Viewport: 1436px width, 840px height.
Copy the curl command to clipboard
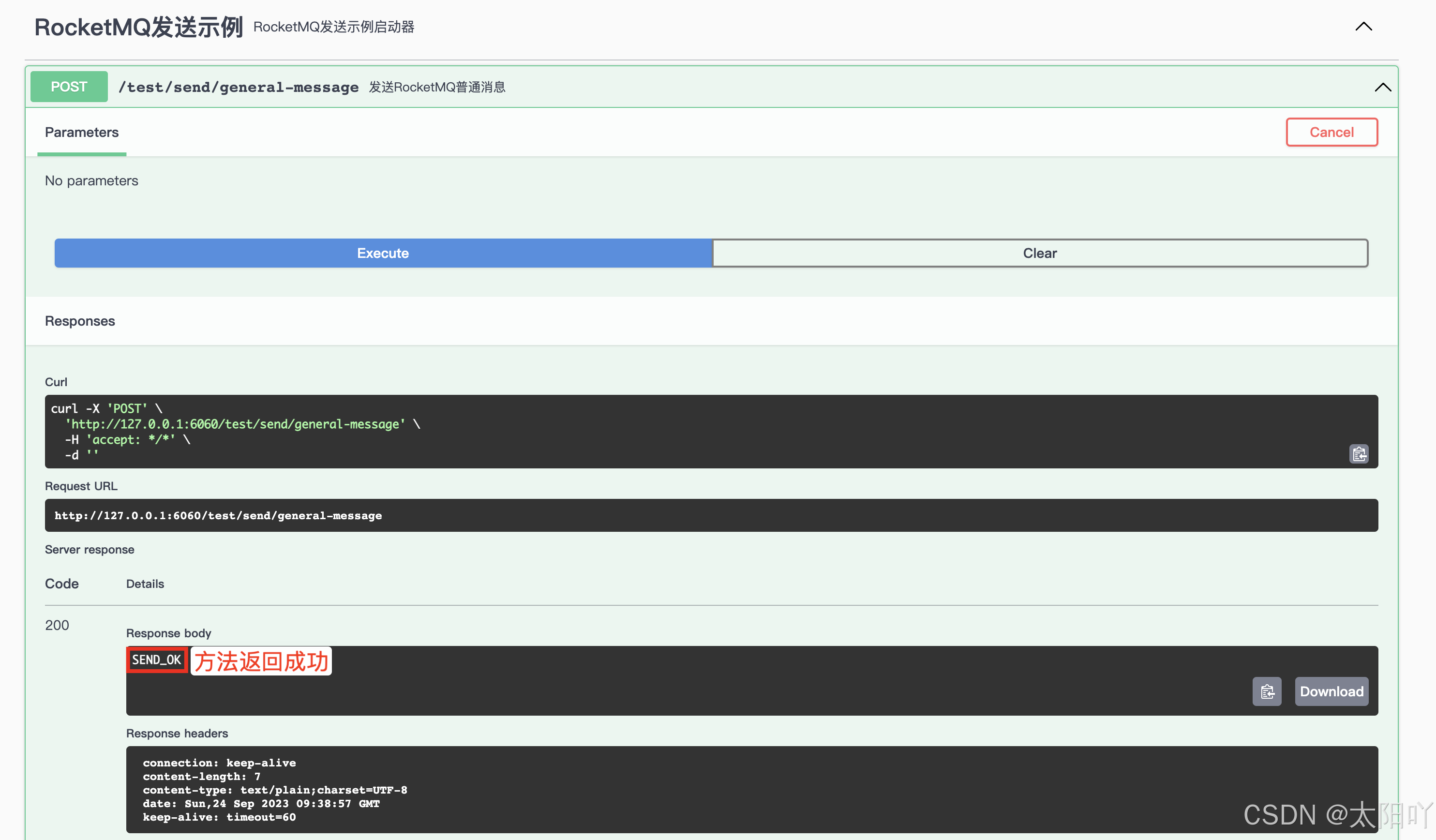pos(1359,454)
